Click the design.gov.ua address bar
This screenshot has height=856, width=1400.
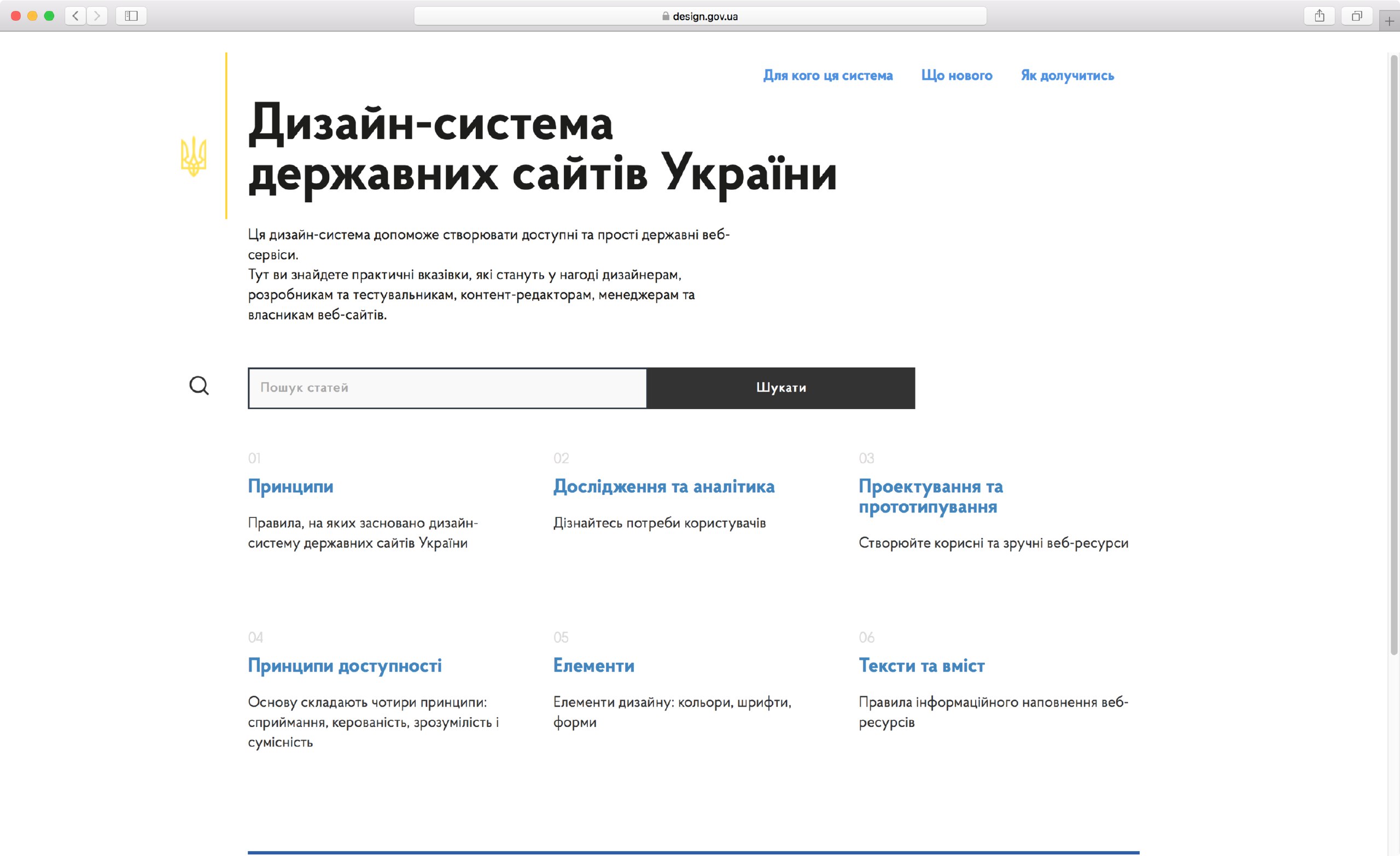(x=700, y=16)
